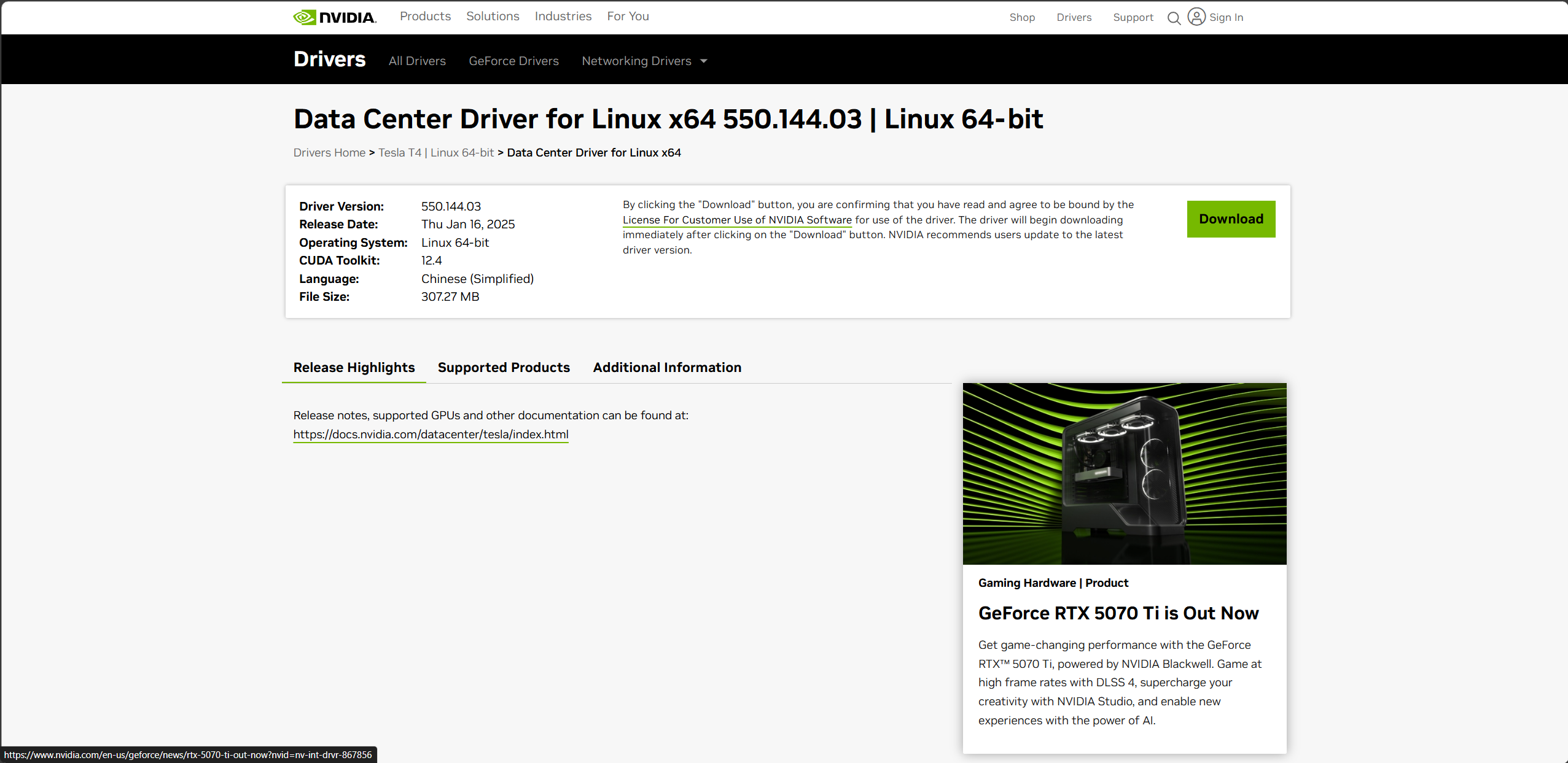Open Networking Drivers menu label
This screenshot has width=1568, height=763.
point(636,61)
